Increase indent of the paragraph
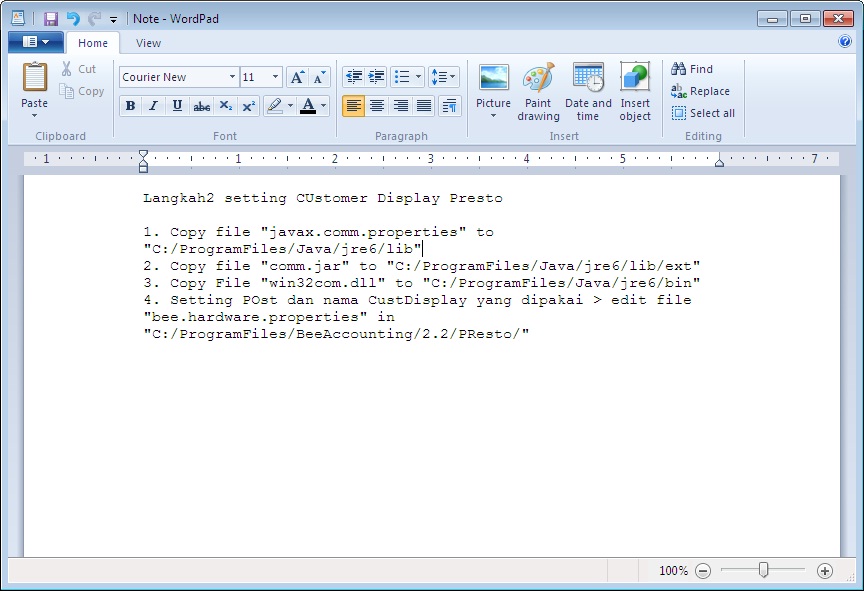 tap(376, 77)
